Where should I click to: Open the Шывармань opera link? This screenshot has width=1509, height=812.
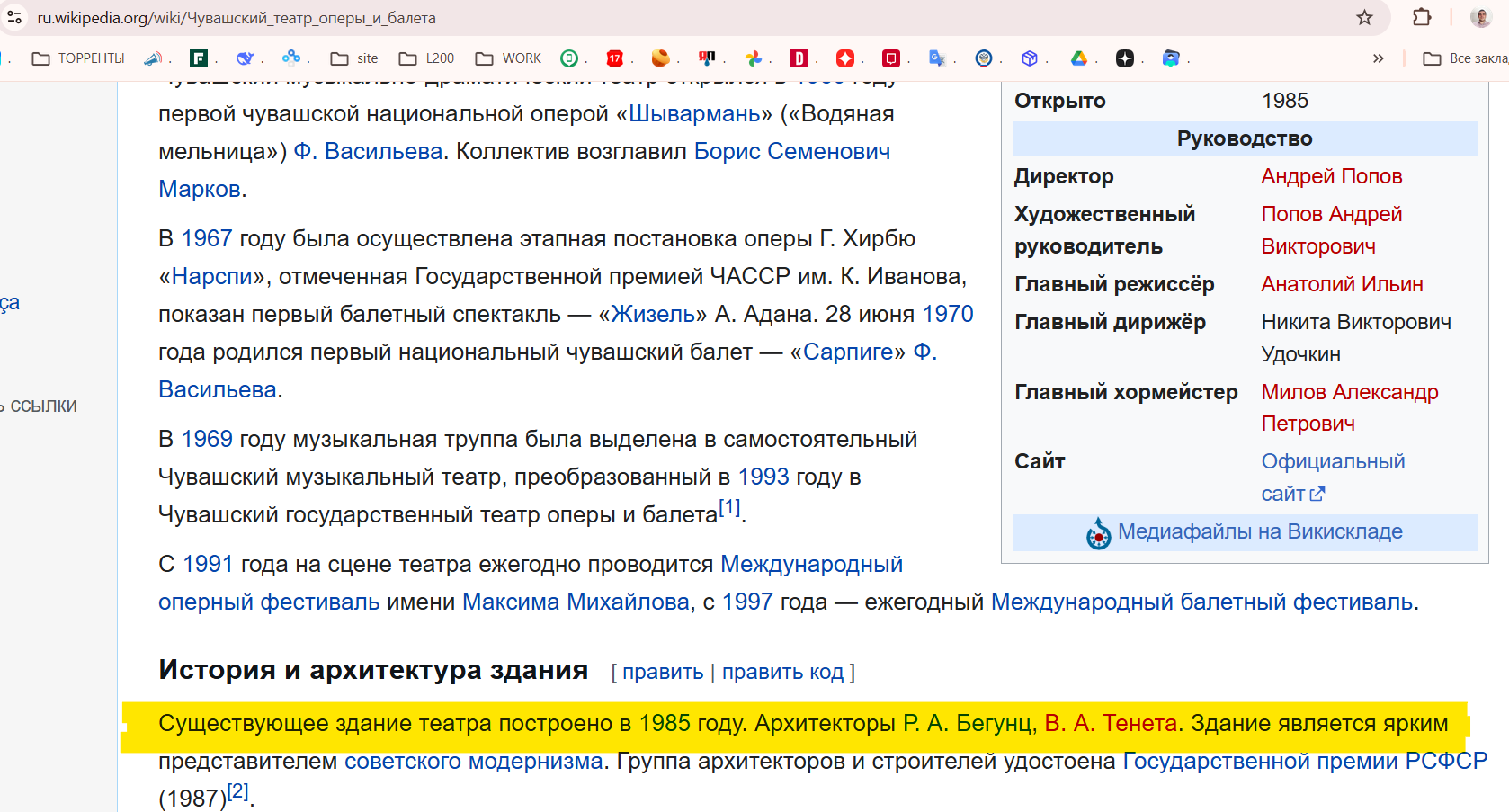click(x=694, y=113)
